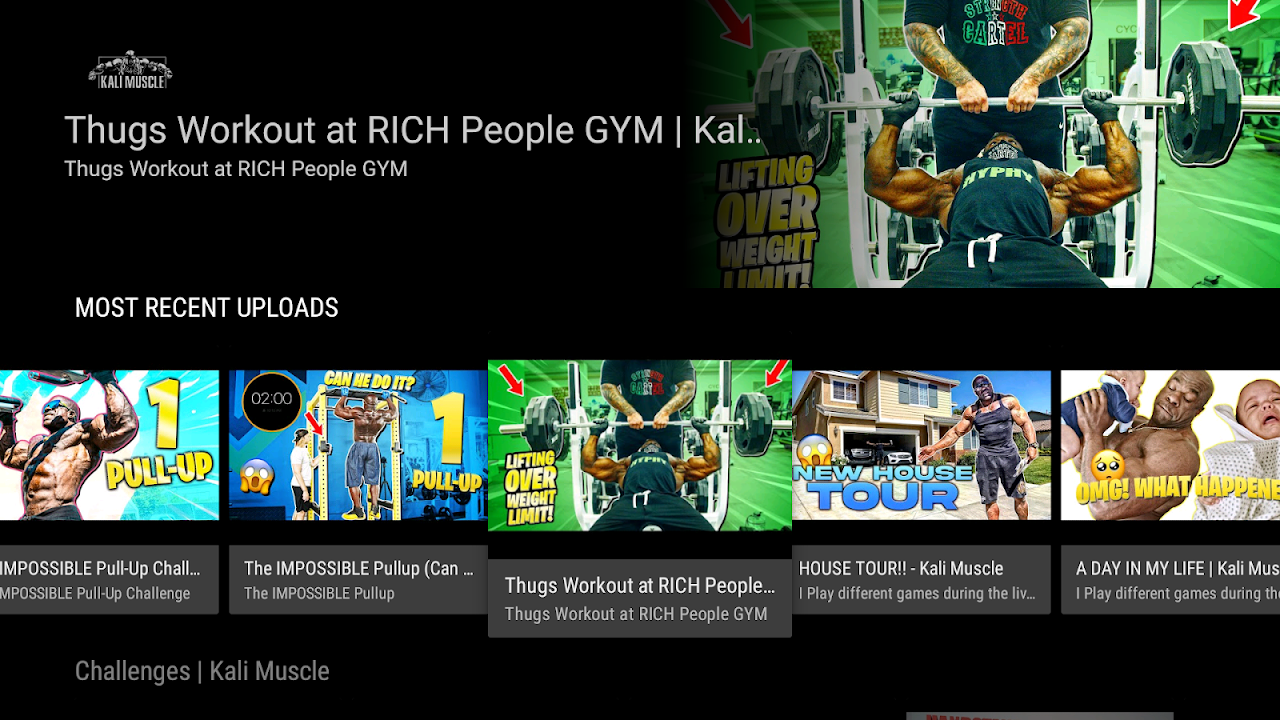Open the partially visible thumbnail at bottom right
1280x720 pixels.
1039,716
